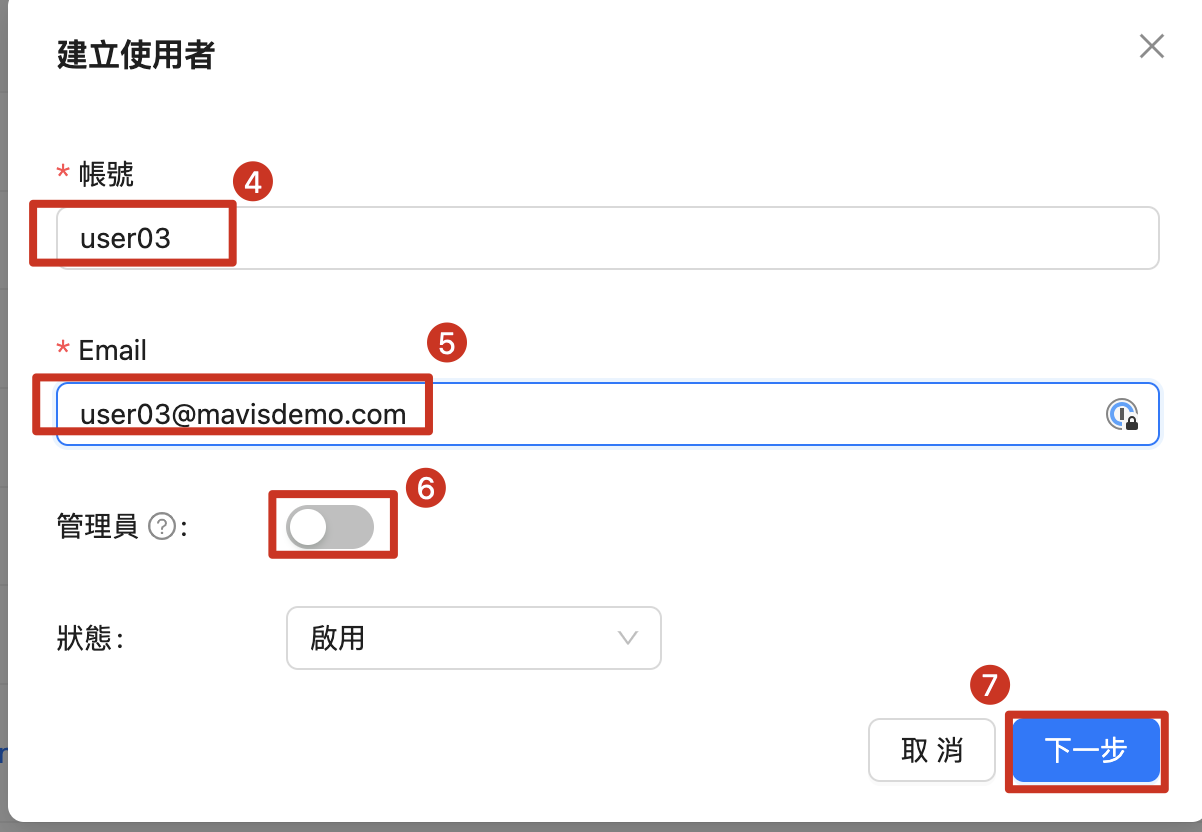Click the password manager icon in Email field
The width and height of the screenshot is (1202, 832).
click(1122, 414)
